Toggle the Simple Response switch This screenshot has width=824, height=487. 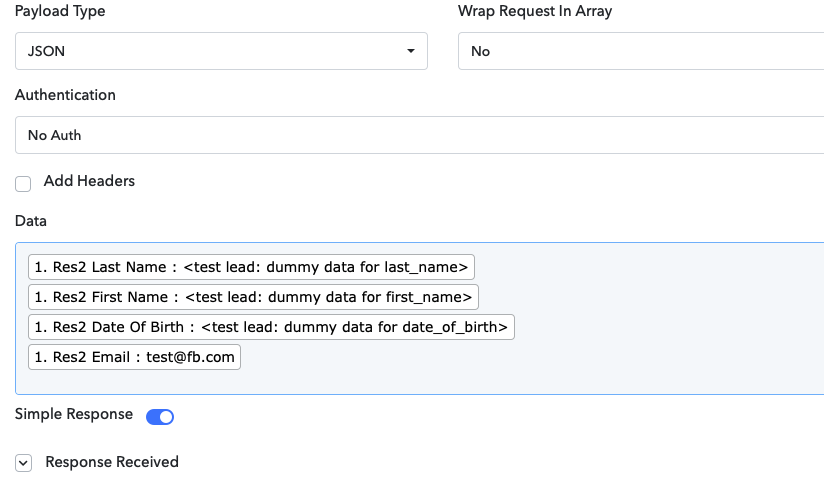(x=160, y=416)
